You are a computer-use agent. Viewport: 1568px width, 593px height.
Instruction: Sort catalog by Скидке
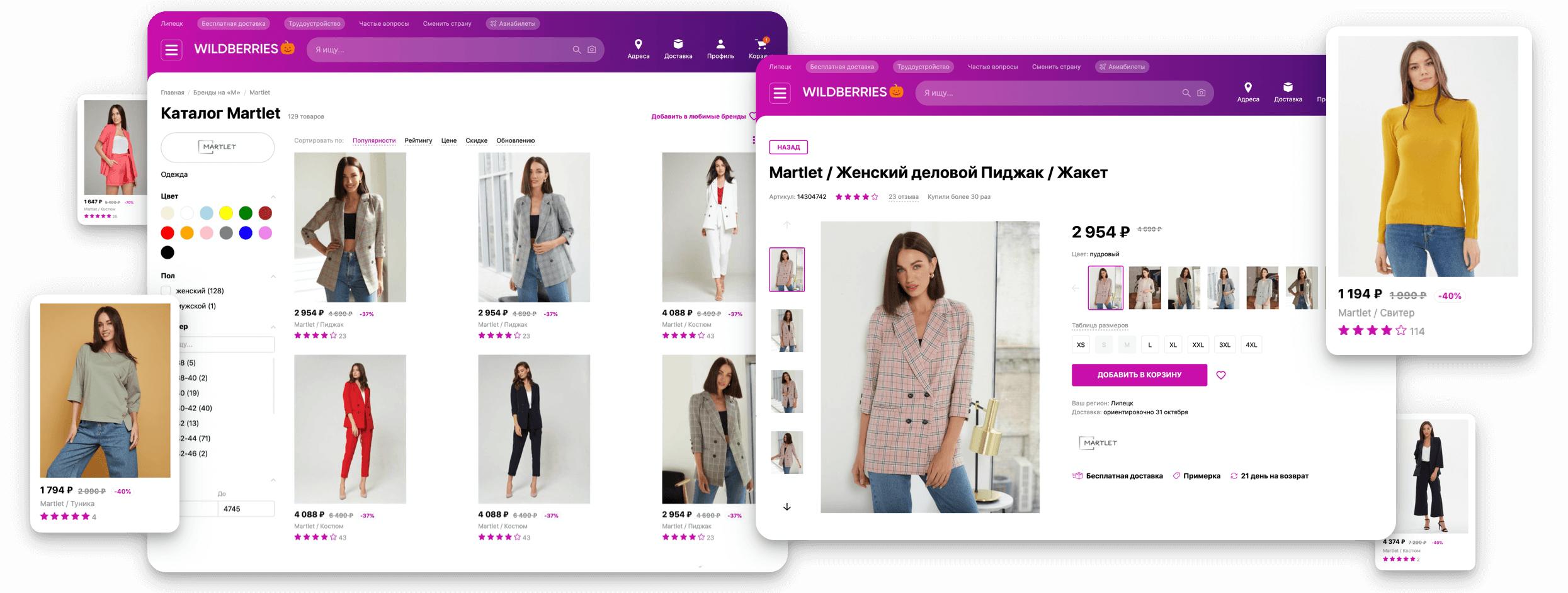tap(476, 140)
